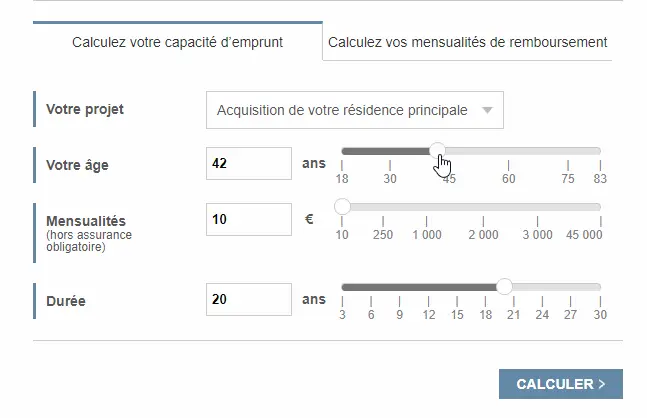Click the age slider handle

pos(438,151)
